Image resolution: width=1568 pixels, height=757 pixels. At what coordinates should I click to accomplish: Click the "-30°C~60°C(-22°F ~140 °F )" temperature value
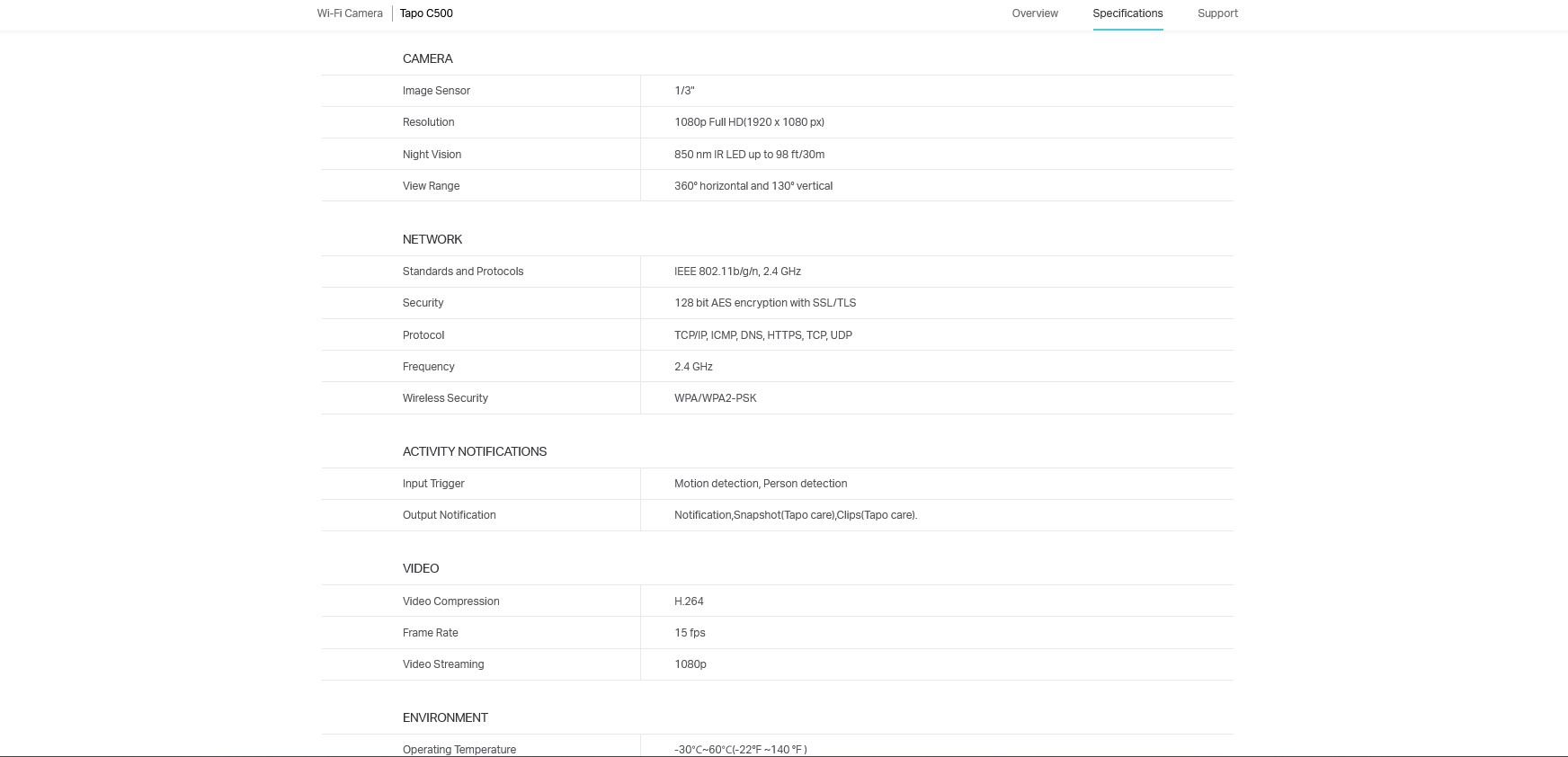pos(741,750)
